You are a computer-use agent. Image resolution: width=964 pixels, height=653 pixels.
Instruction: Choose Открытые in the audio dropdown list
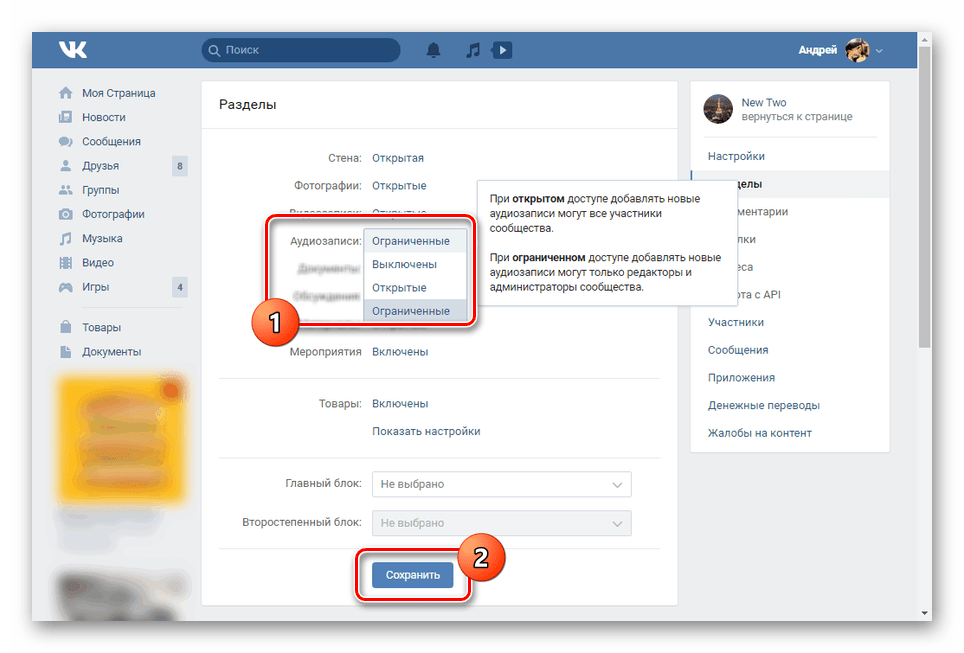click(399, 288)
